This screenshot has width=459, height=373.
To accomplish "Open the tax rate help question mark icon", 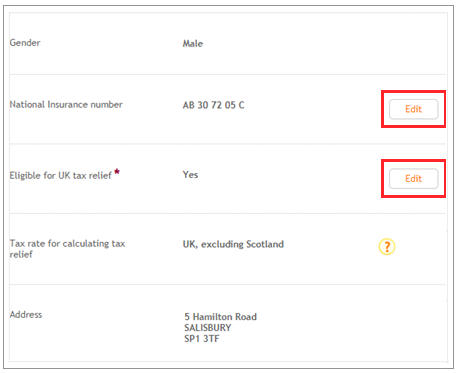I will coord(387,247).
